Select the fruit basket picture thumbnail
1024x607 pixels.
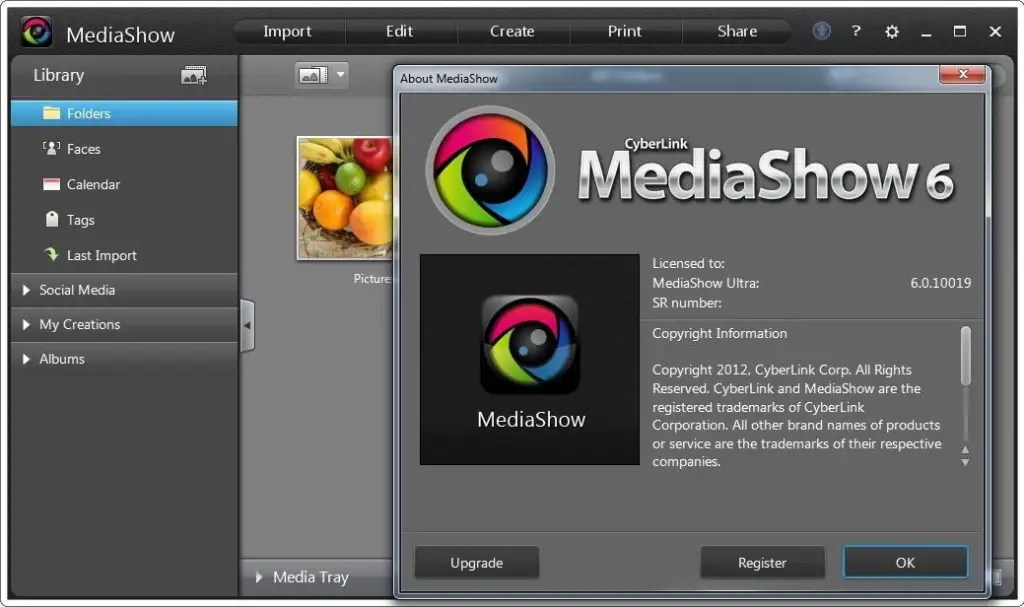[345, 198]
